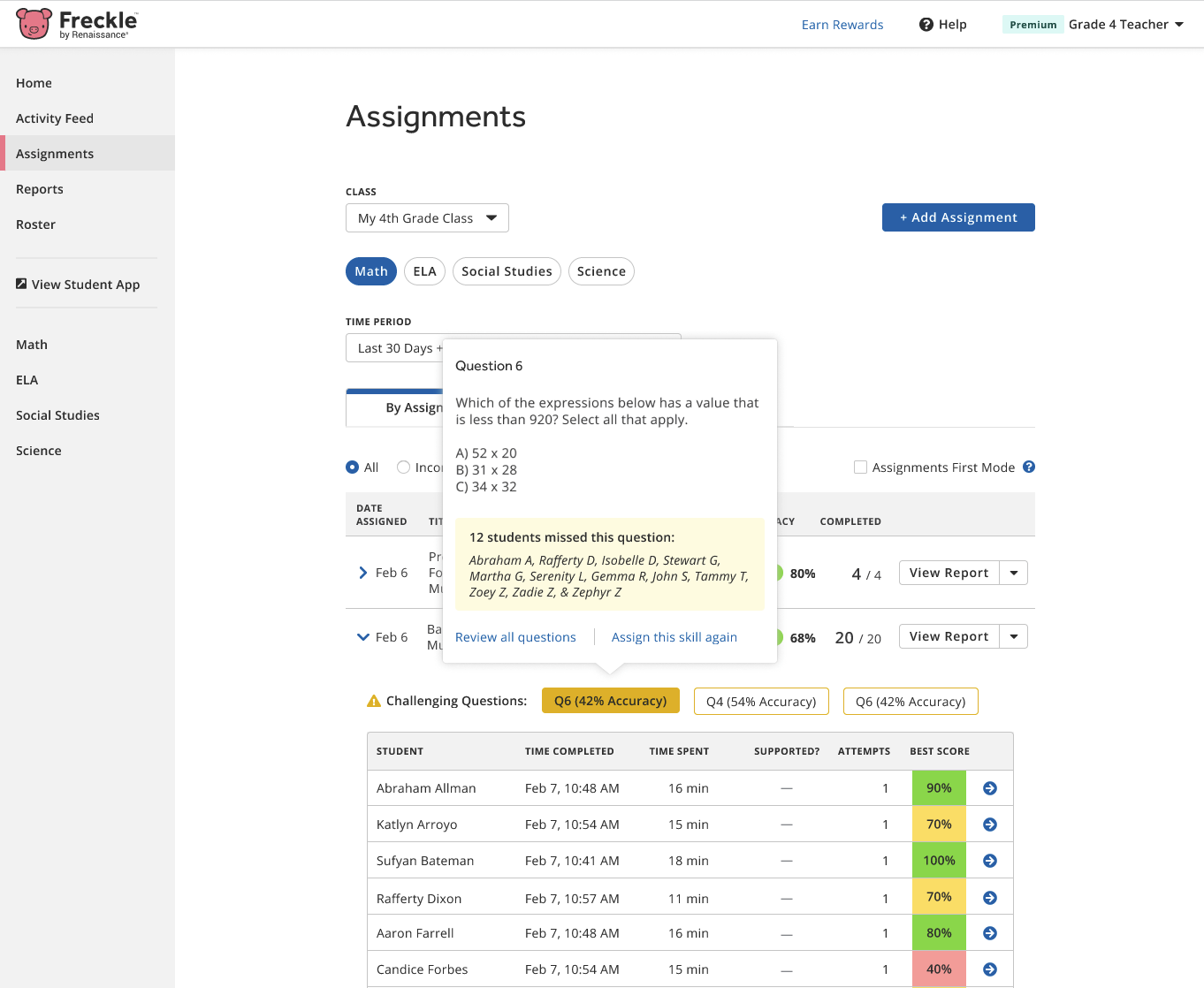1204x988 pixels.
Task: Click Sufyan Bateman's 100% score badge
Action: [x=939, y=860]
